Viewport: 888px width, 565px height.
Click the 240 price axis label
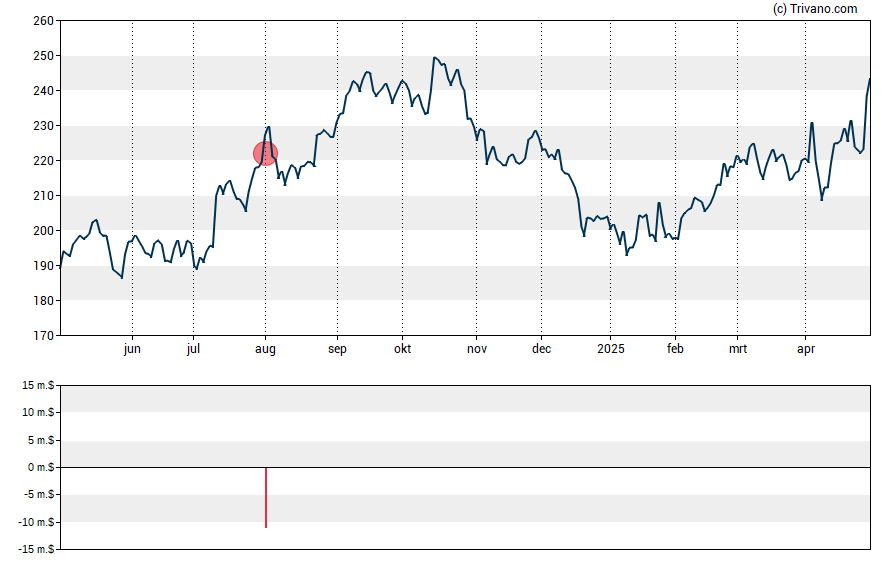44,91
